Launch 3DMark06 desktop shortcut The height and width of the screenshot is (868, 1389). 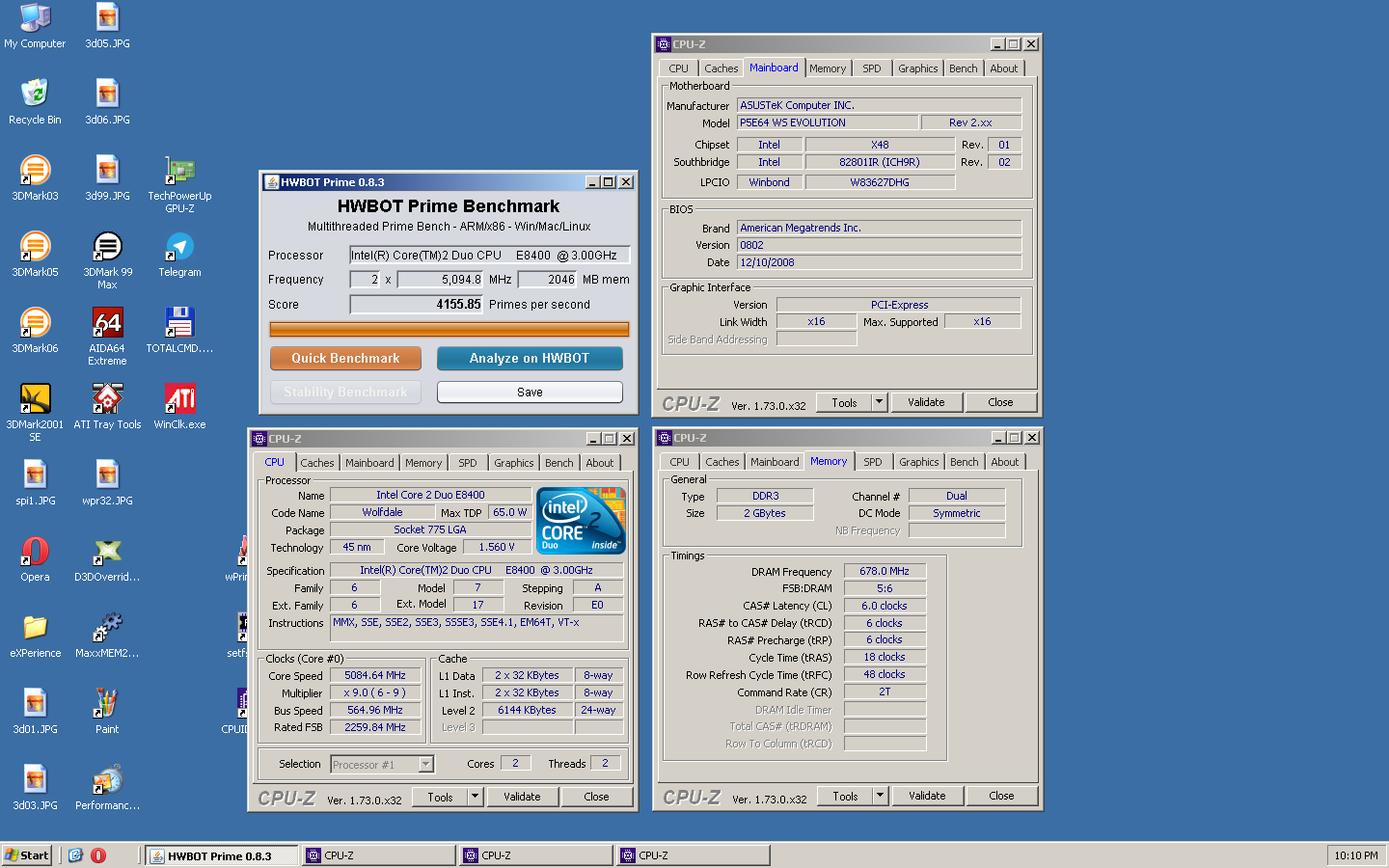pyautogui.click(x=35, y=331)
